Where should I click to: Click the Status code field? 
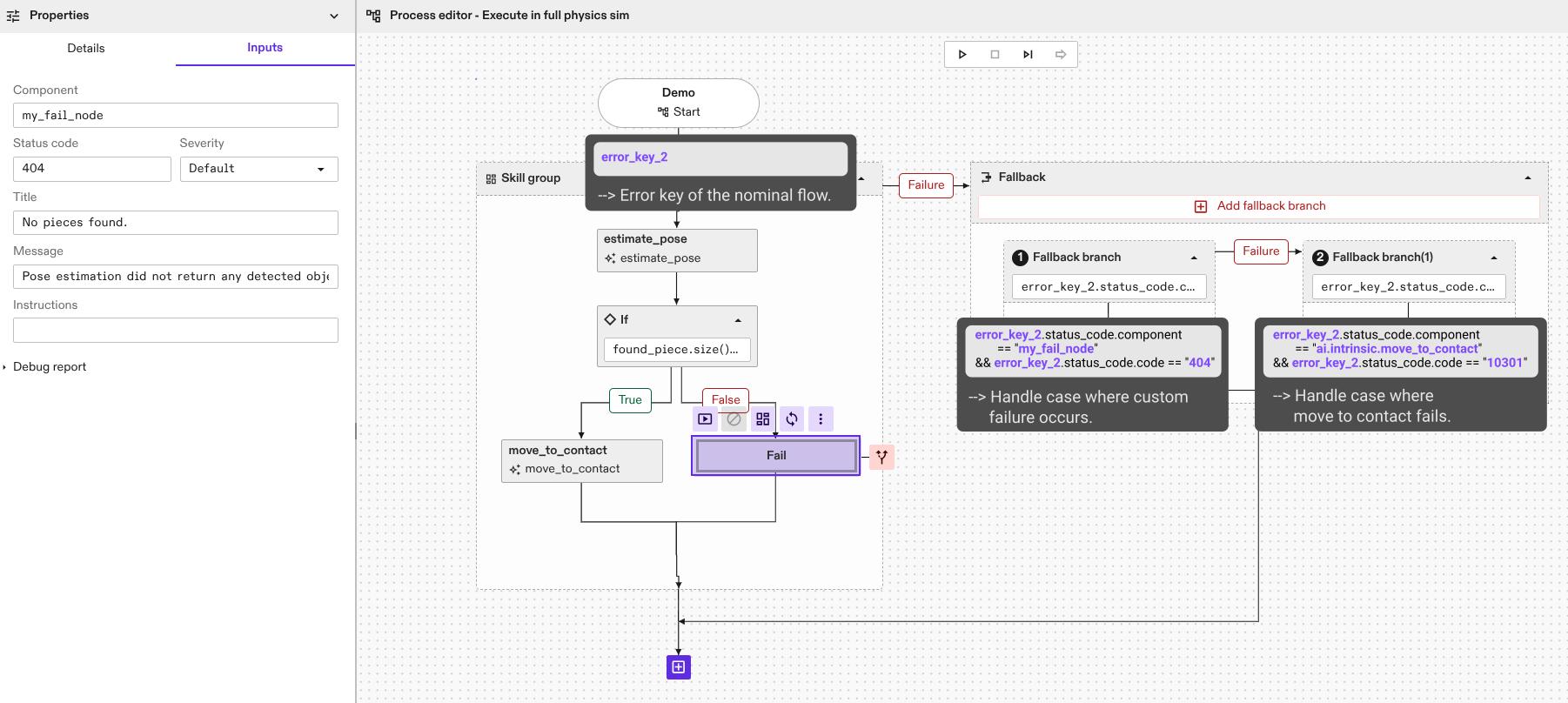coord(91,169)
